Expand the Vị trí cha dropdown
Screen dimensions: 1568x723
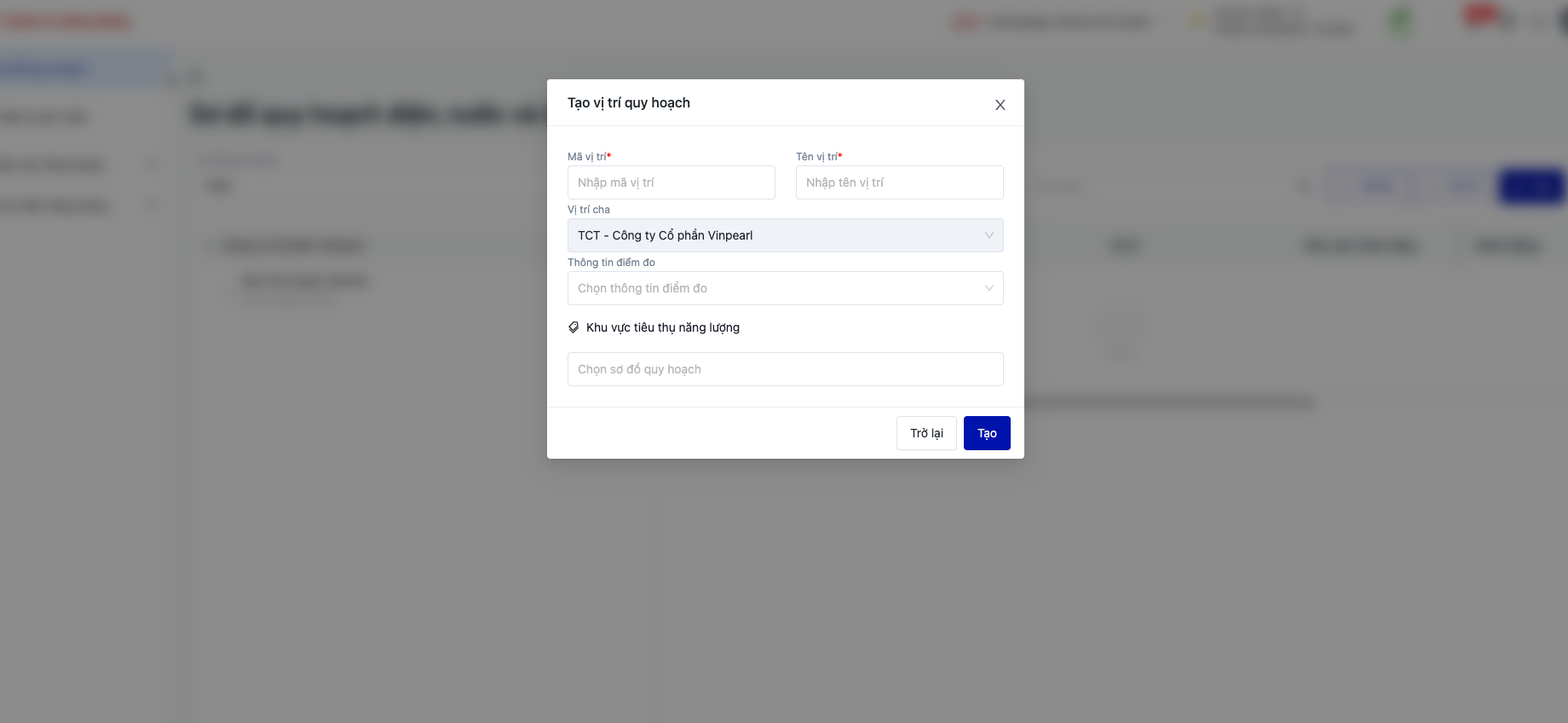(x=785, y=235)
